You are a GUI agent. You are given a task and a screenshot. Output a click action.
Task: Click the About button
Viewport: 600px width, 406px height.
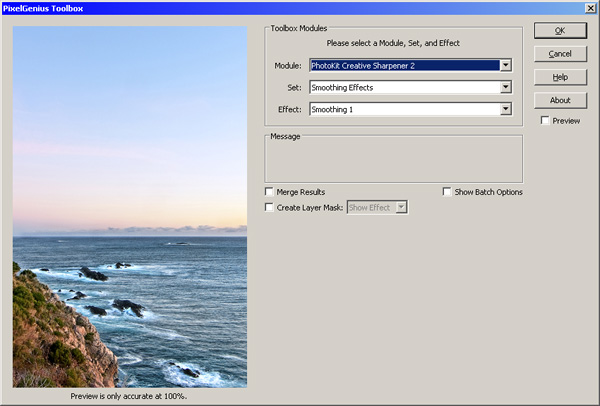point(561,100)
